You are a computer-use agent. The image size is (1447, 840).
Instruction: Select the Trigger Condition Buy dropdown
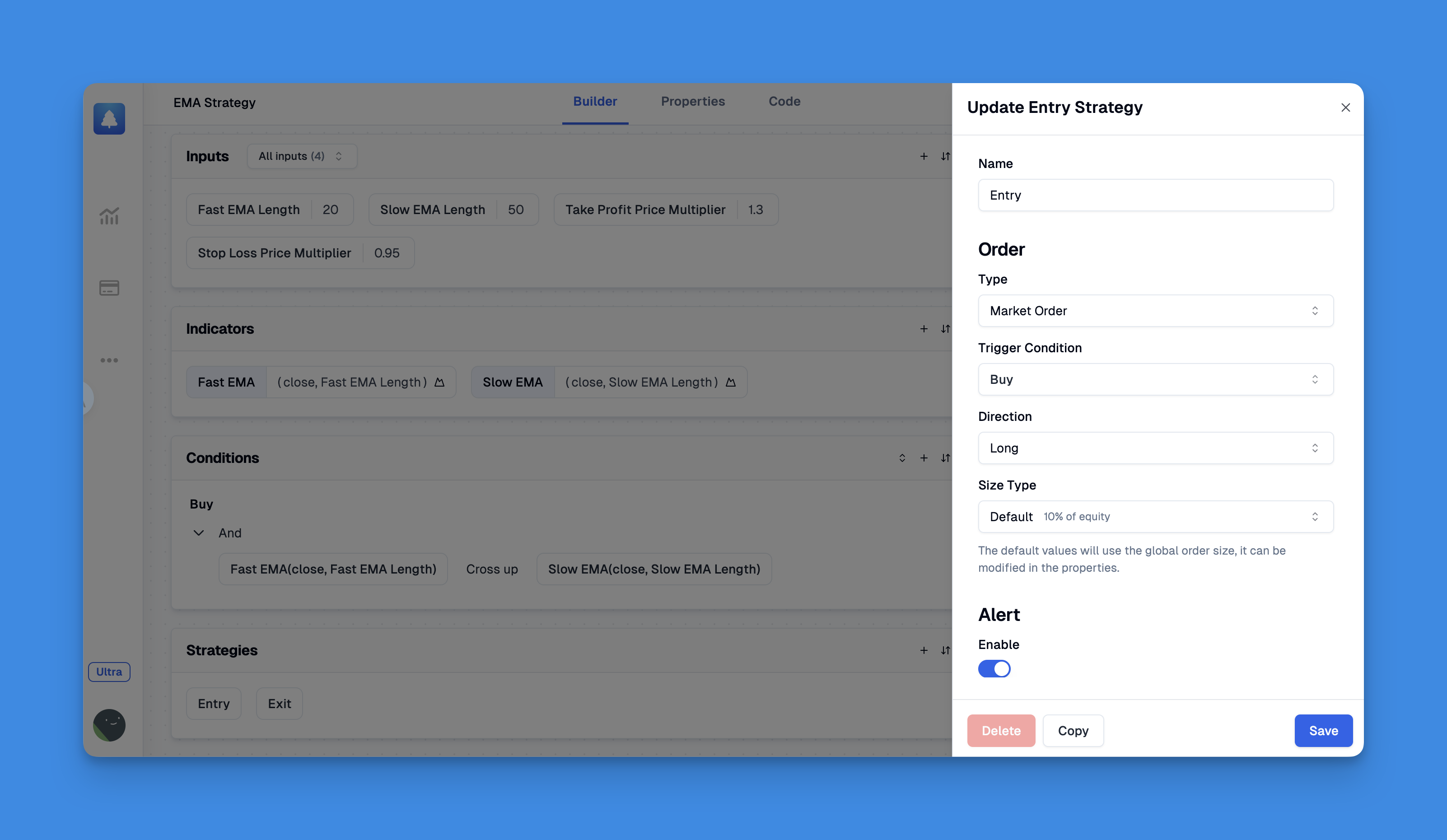(1155, 379)
